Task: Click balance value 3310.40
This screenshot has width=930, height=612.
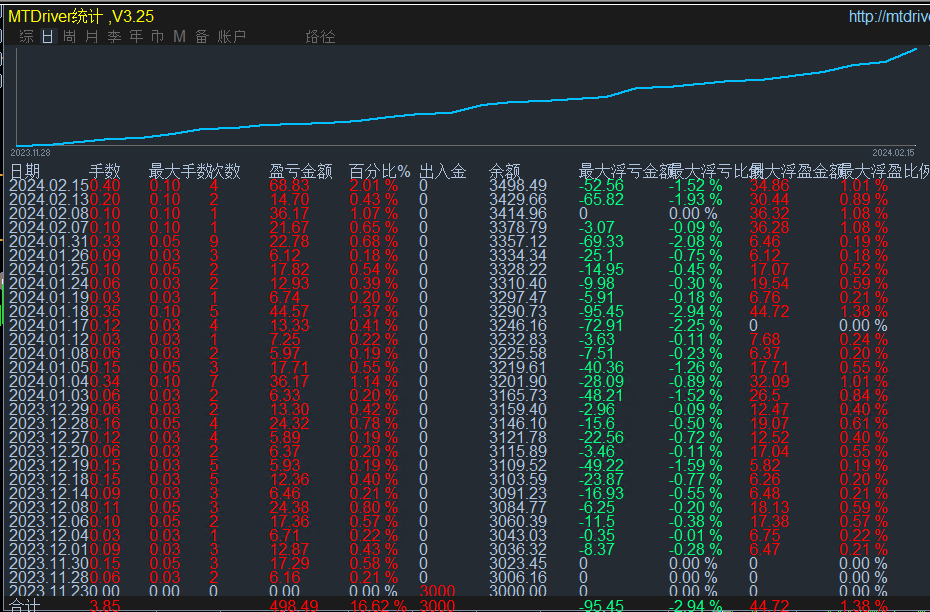Action: [517, 283]
